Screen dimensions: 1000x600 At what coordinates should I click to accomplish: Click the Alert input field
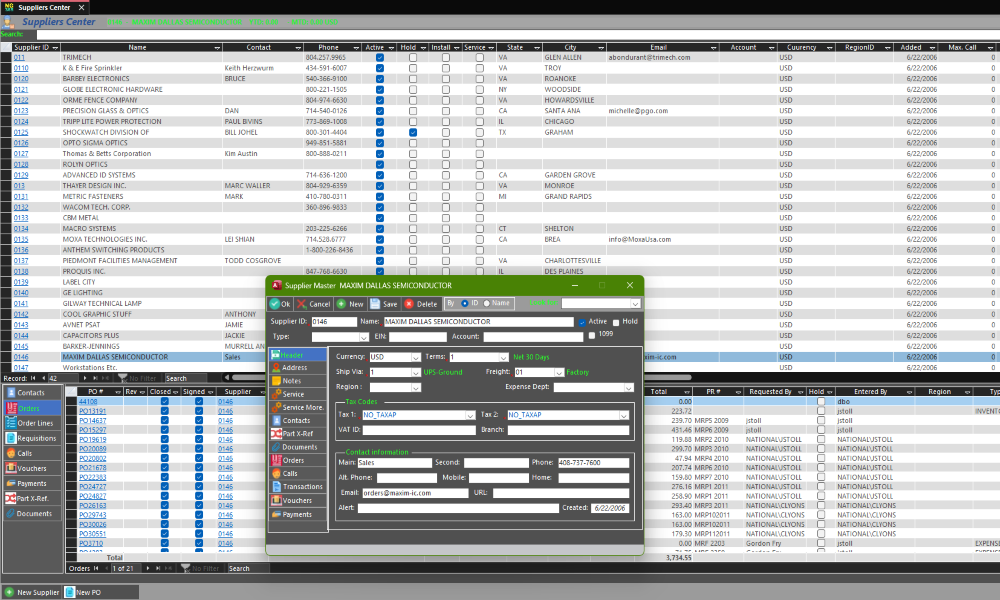pyautogui.click(x=458, y=508)
